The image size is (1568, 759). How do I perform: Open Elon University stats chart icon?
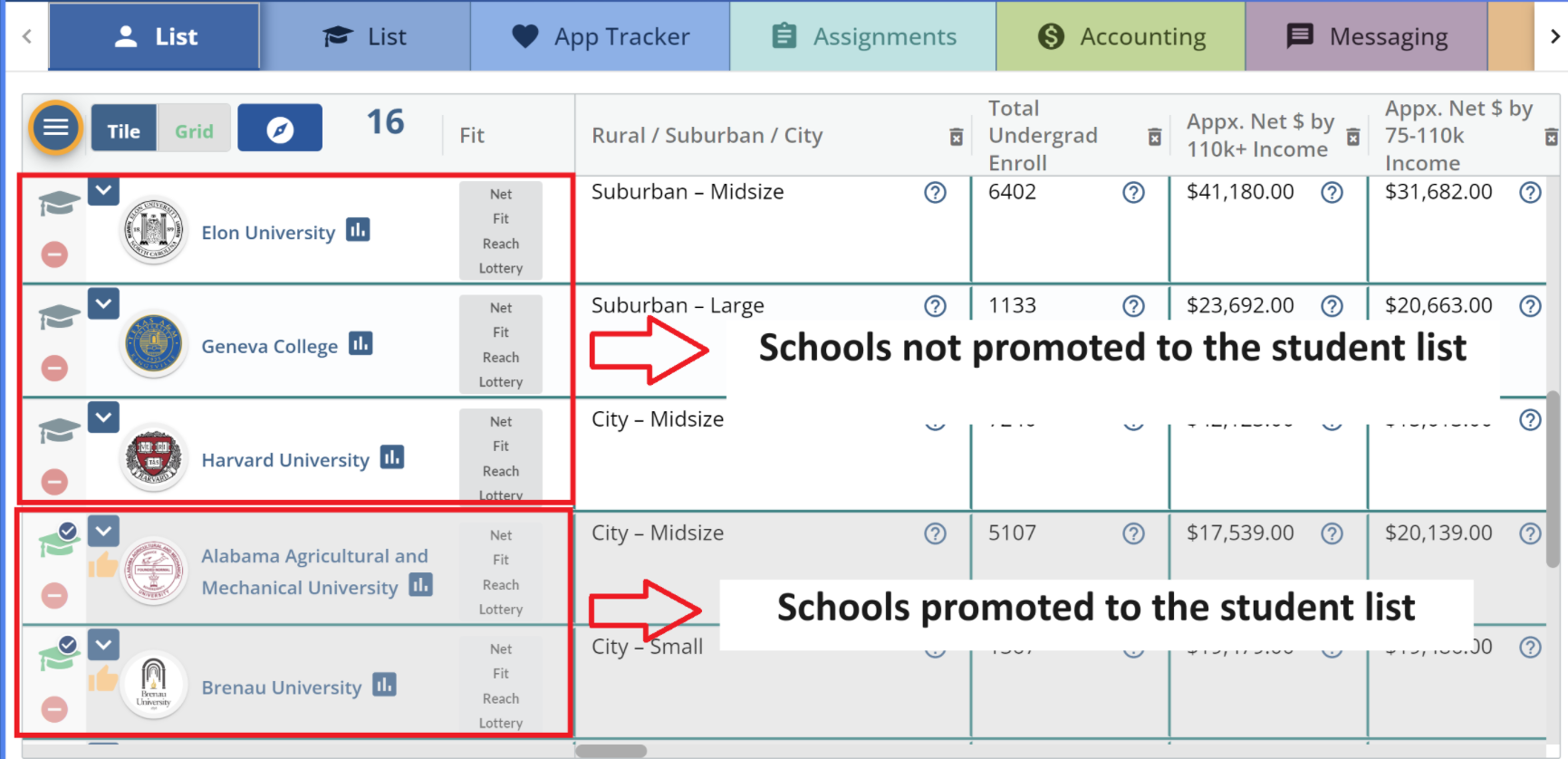pyautogui.click(x=358, y=230)
